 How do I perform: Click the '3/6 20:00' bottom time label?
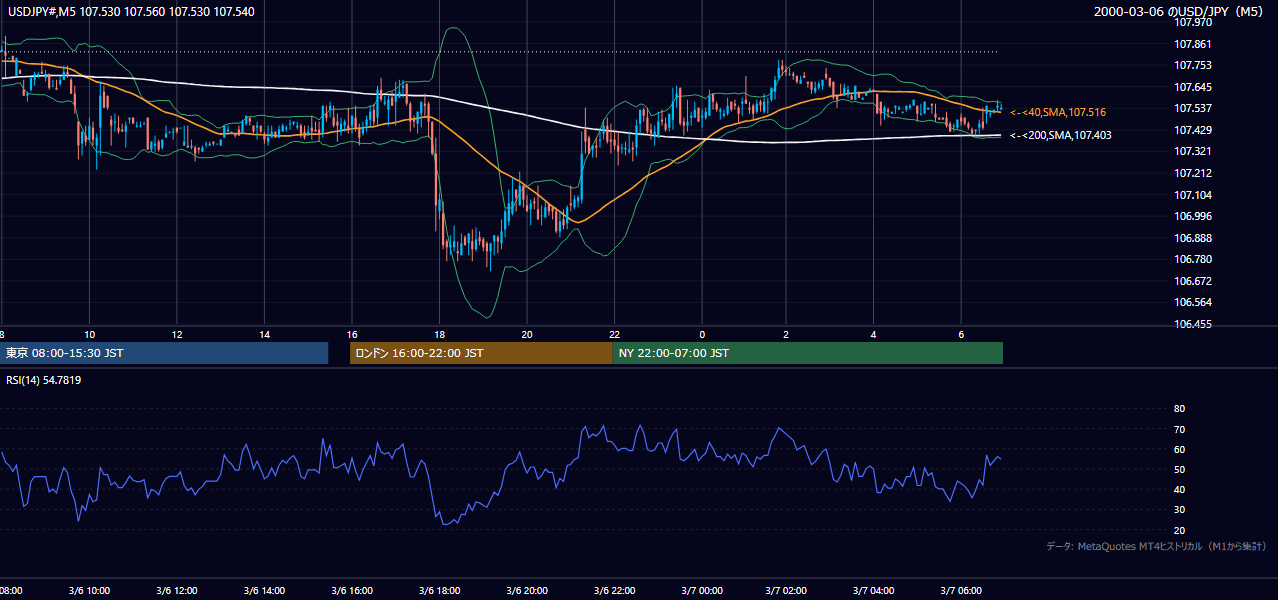[x=527, y=591]
